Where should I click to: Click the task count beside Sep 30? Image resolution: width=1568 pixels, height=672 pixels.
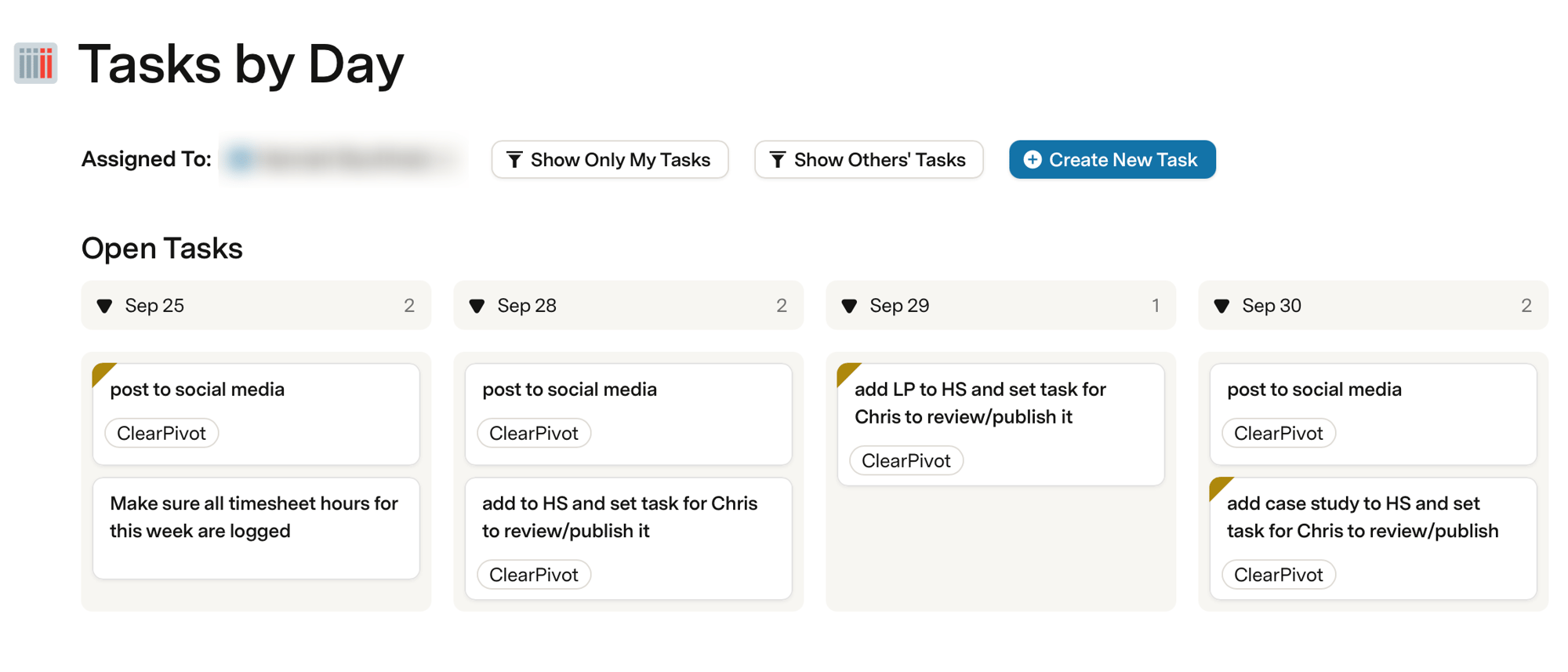click(x=1526, y=306)
